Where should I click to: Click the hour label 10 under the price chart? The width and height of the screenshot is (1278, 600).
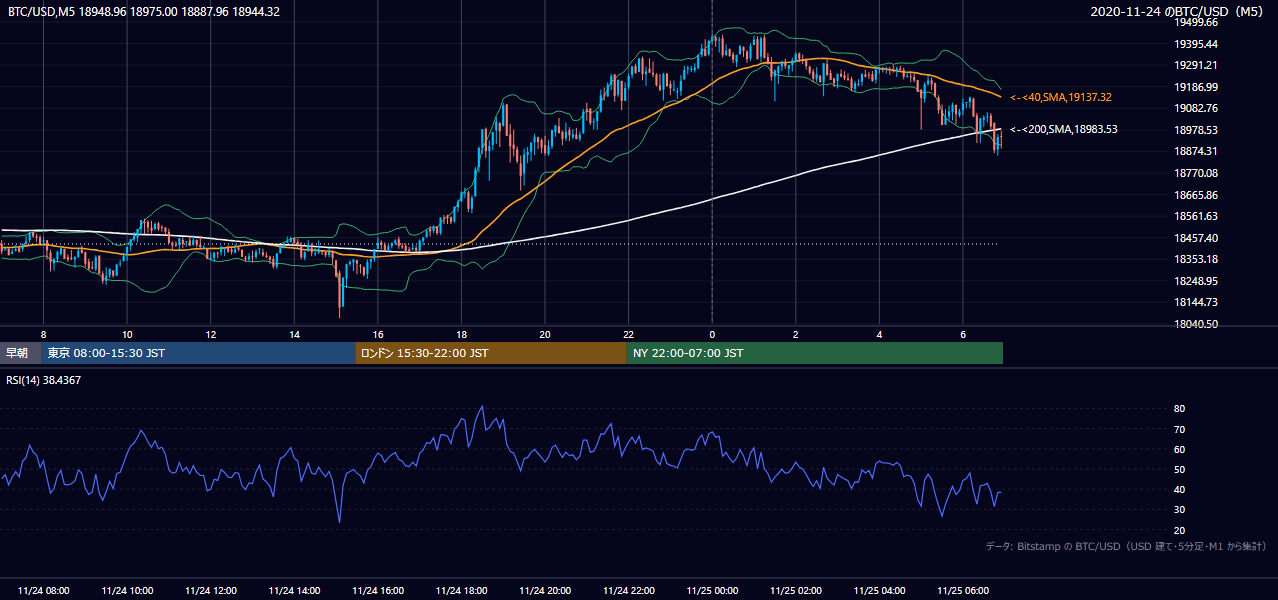click(127, 334)
